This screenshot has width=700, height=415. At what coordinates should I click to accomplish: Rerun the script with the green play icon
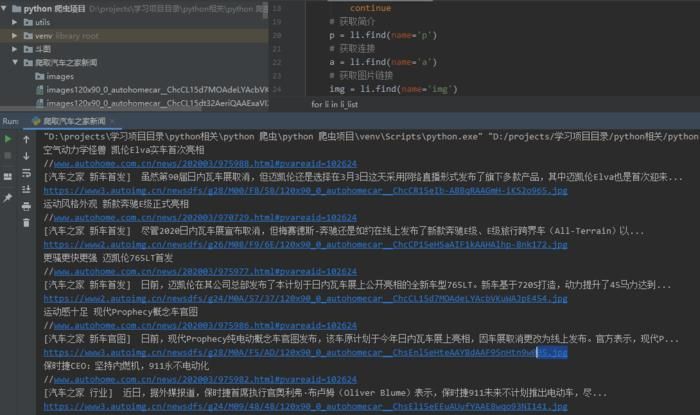pyautogui.click(x=8, y=139)
